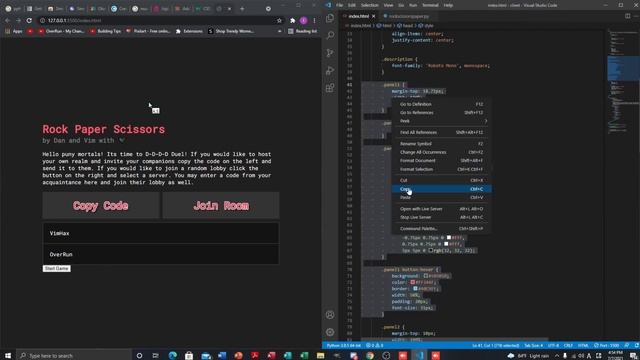Open the Accounts icon in VS Code

pos(330,315)
